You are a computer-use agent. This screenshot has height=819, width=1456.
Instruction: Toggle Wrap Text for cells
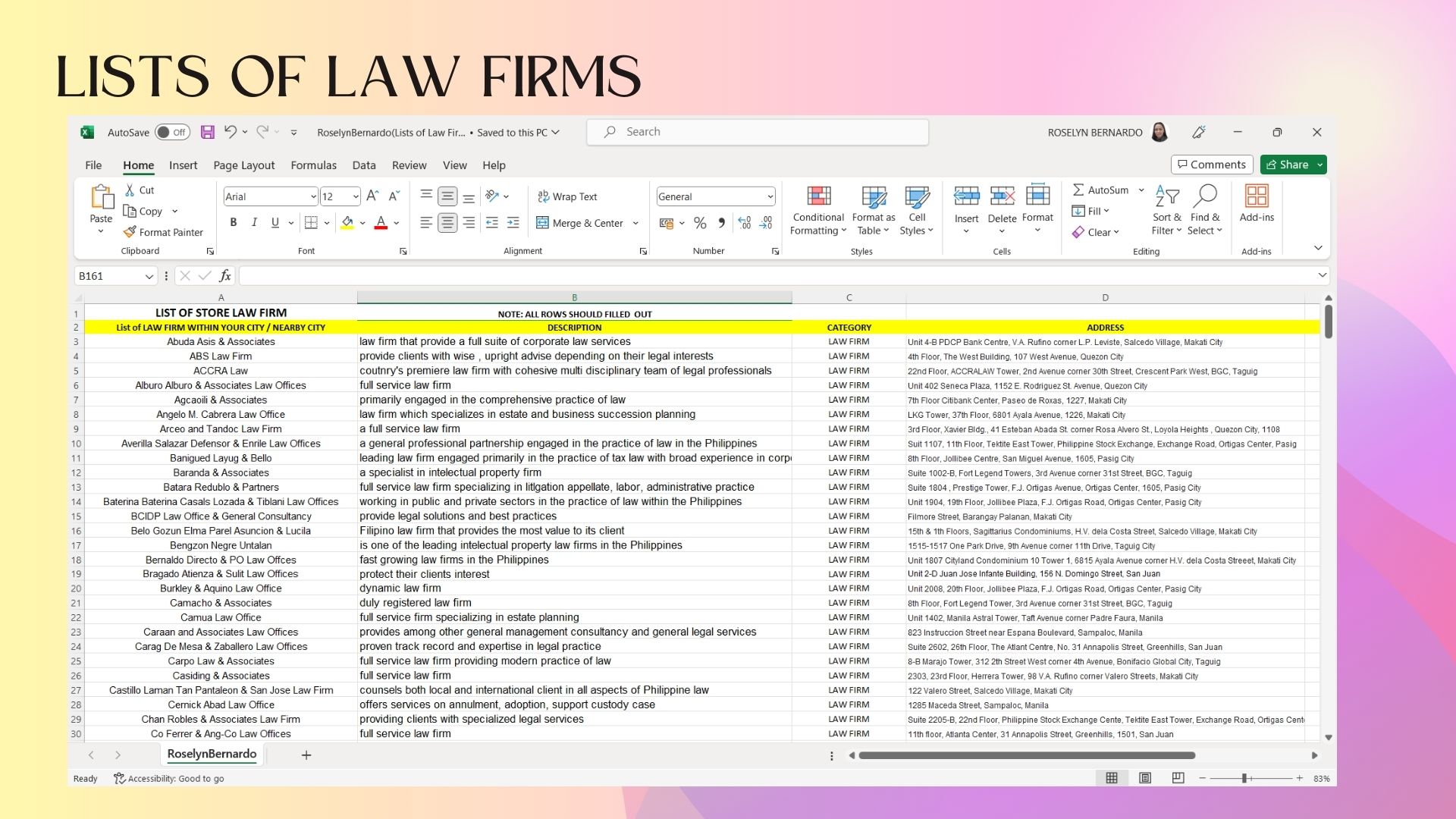point(567,196)
